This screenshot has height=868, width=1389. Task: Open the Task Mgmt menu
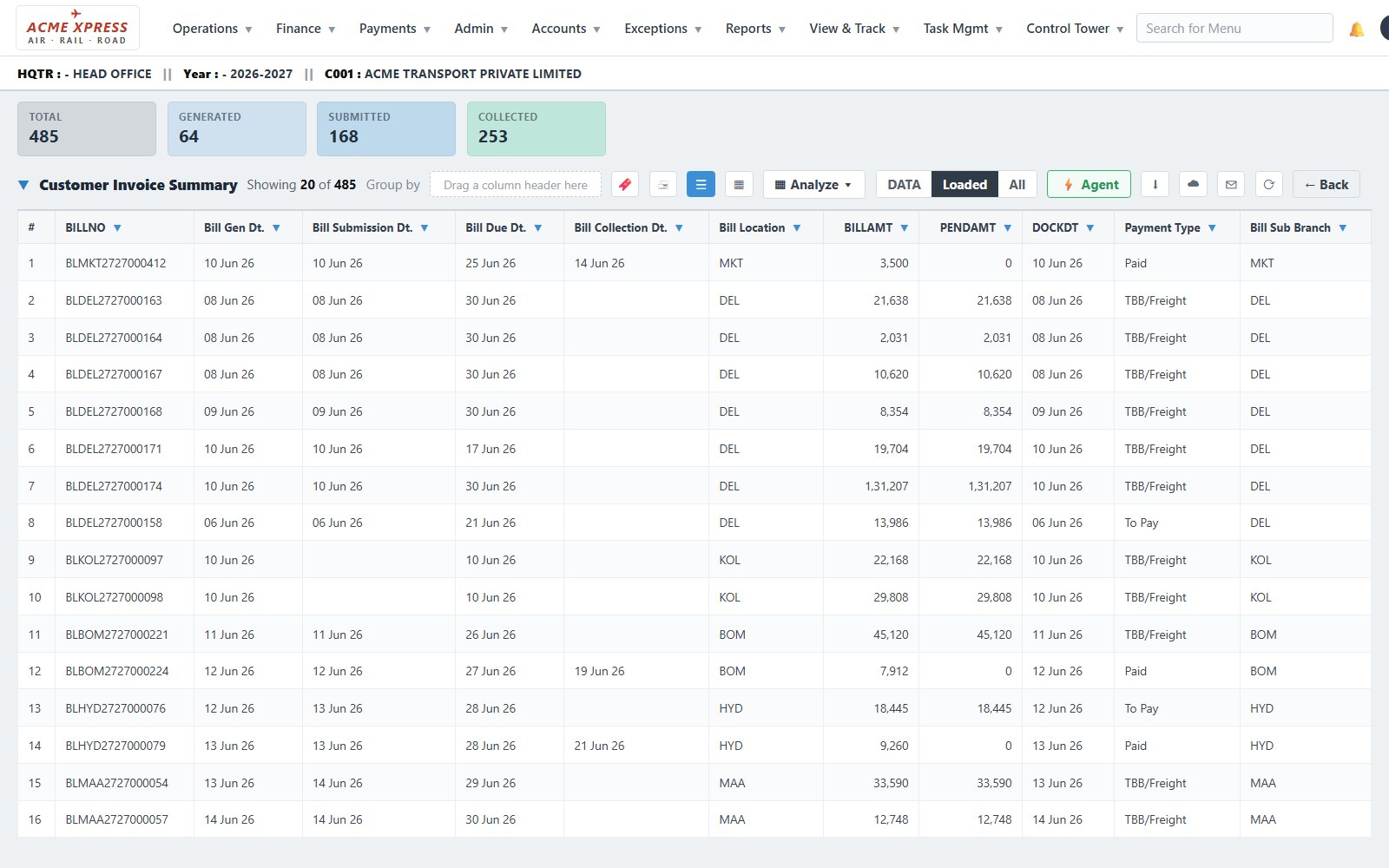pyautogui.click(x=963, y=29)
